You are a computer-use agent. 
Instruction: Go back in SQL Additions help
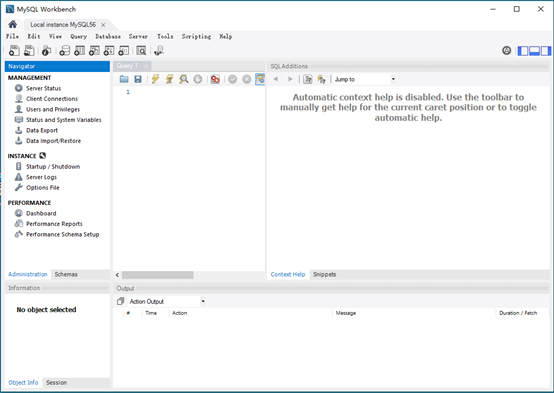coord(276,79)
